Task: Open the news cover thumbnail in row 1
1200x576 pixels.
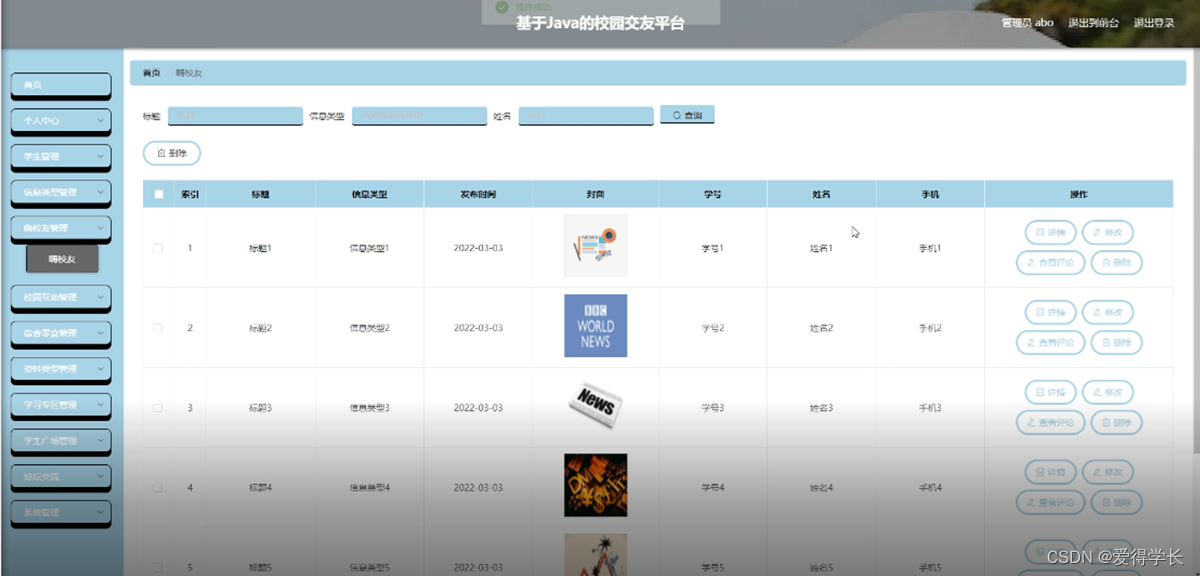Action: (x=595, y=246)
